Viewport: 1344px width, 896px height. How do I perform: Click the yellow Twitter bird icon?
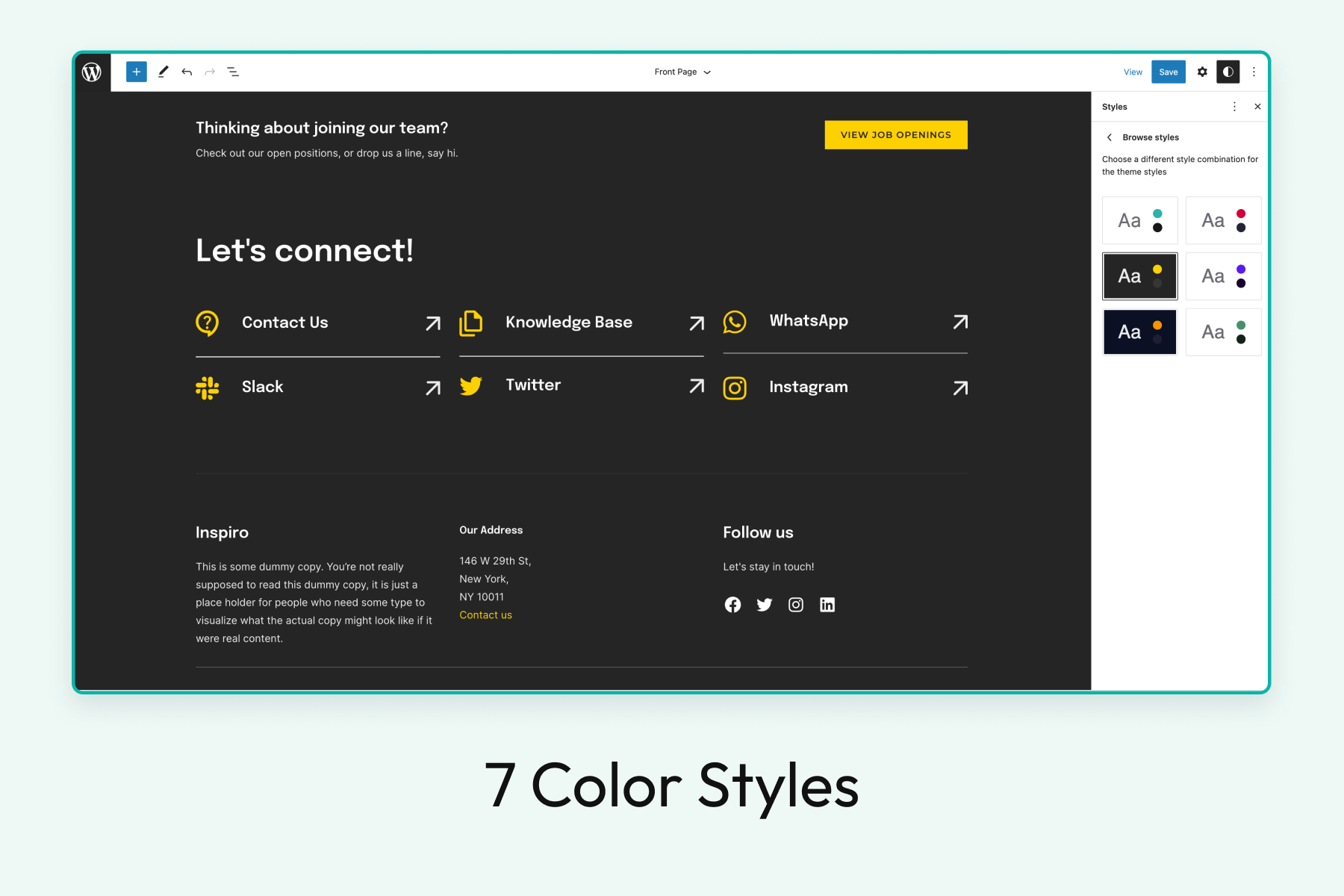click(x=470, y=386)
